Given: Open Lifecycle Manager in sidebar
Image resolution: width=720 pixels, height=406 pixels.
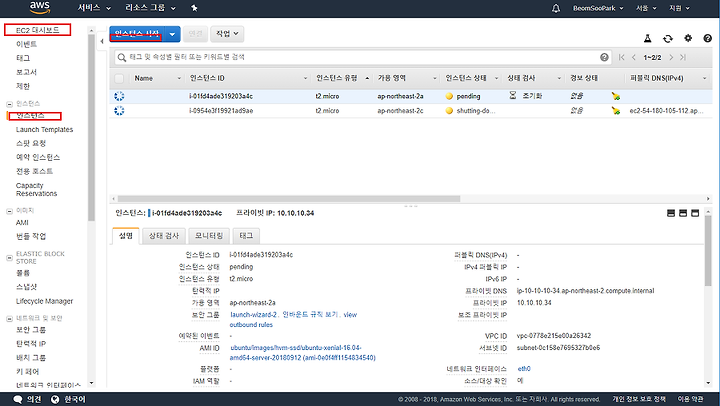Looking at the screenshot, I should tap(45, 301).
